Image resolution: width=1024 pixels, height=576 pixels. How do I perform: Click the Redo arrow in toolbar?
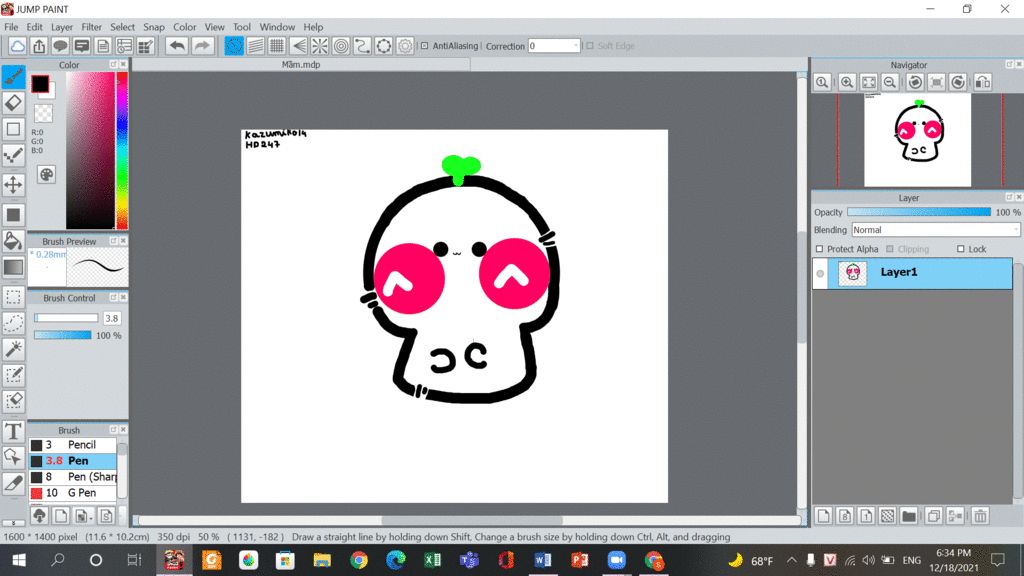202,46
